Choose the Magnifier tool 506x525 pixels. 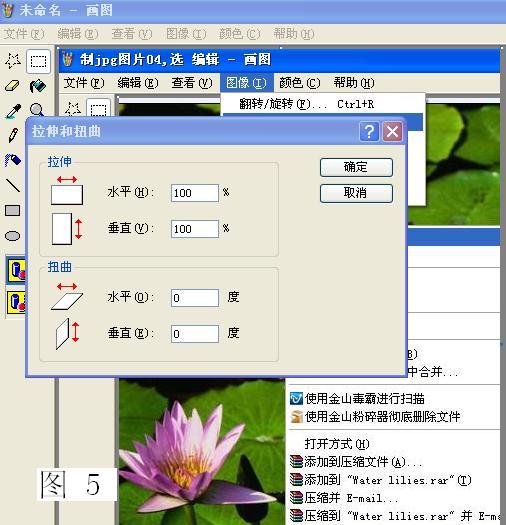coord(37,110)
